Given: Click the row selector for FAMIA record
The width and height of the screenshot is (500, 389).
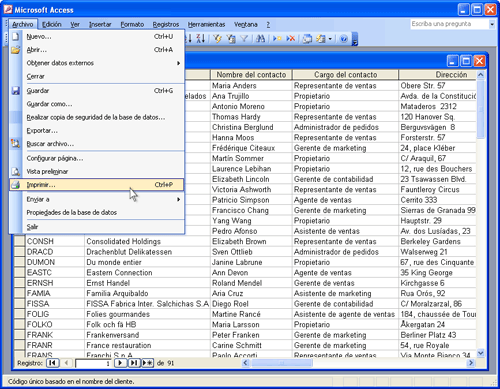Looking at the screenshot, I should click(20, 293).
